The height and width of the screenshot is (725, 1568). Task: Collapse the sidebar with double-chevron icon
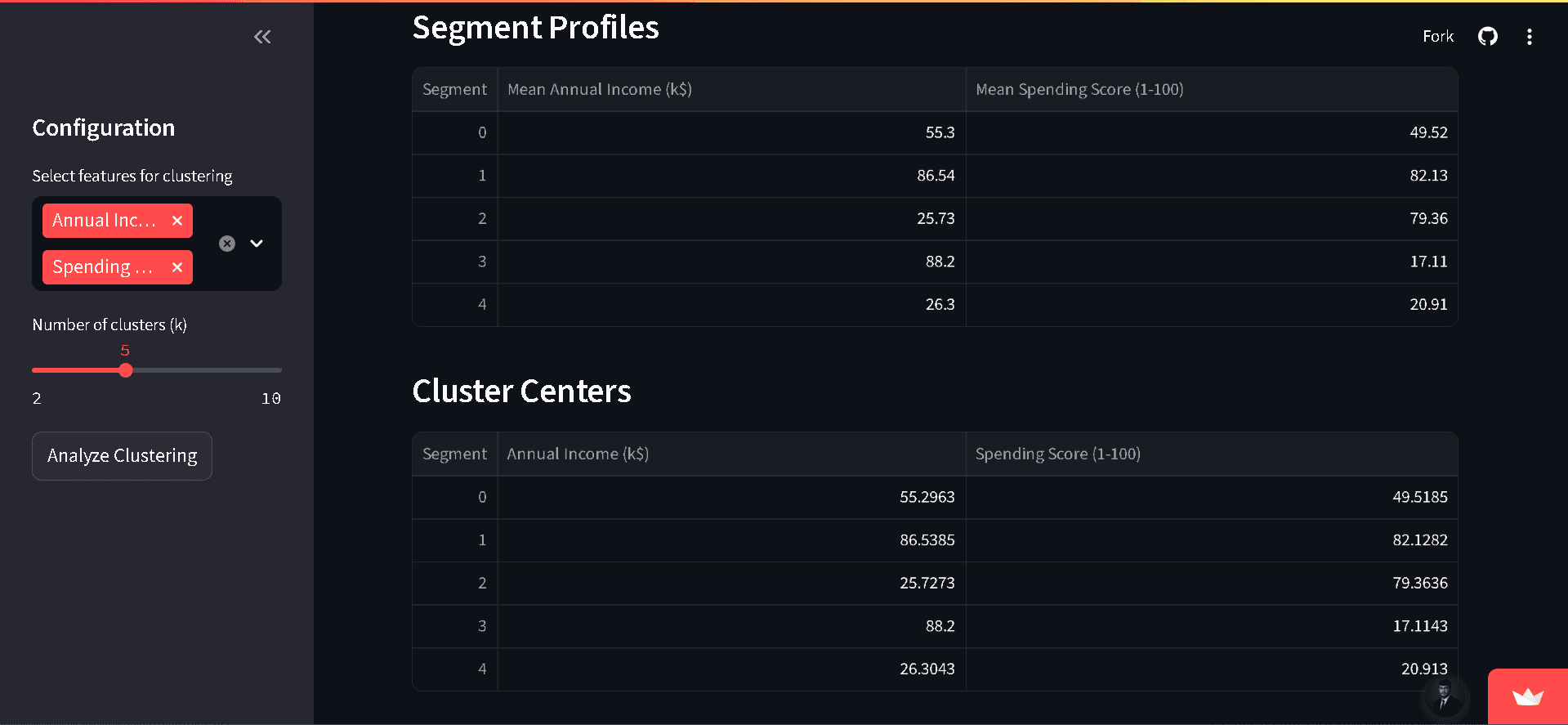[262, 37]
